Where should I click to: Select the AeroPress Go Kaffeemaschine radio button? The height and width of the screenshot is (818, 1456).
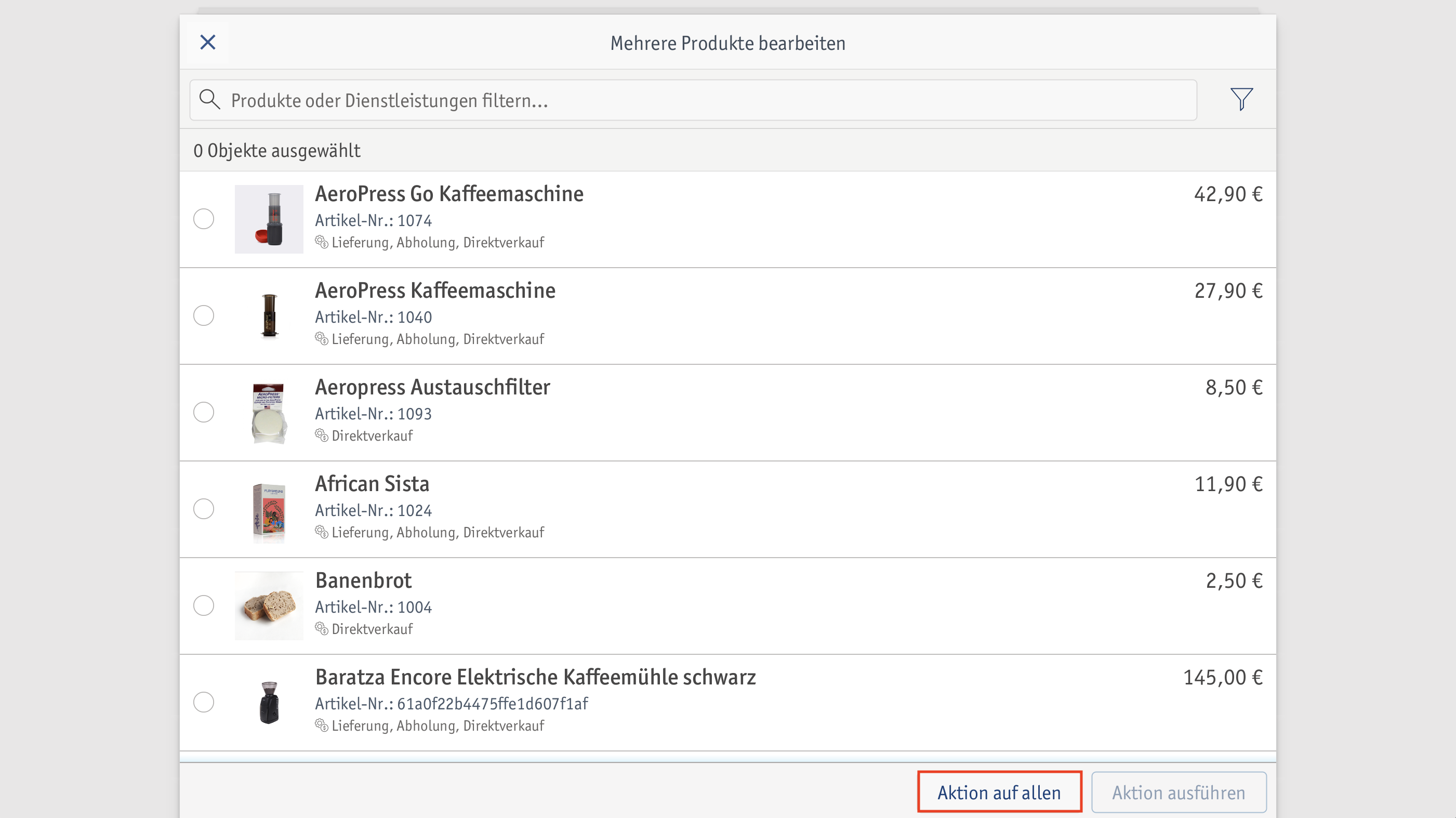[204, 219]
